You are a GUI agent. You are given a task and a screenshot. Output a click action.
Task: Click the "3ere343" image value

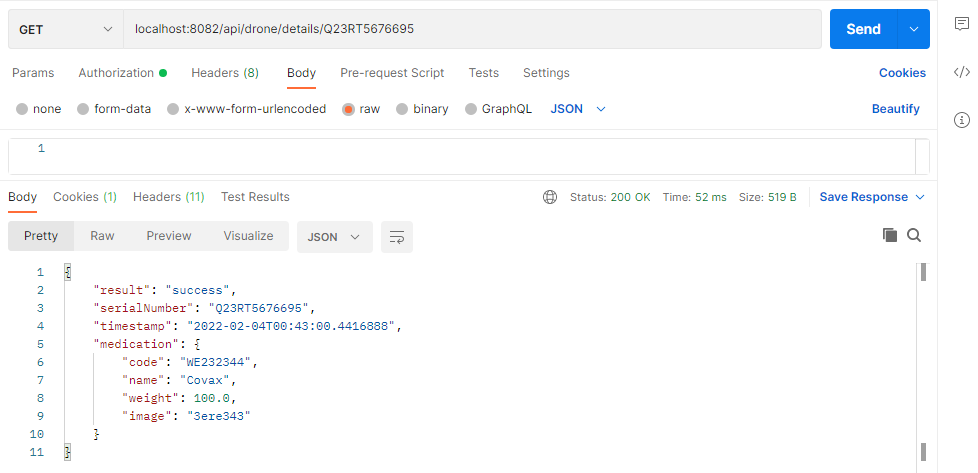[218, 416]
